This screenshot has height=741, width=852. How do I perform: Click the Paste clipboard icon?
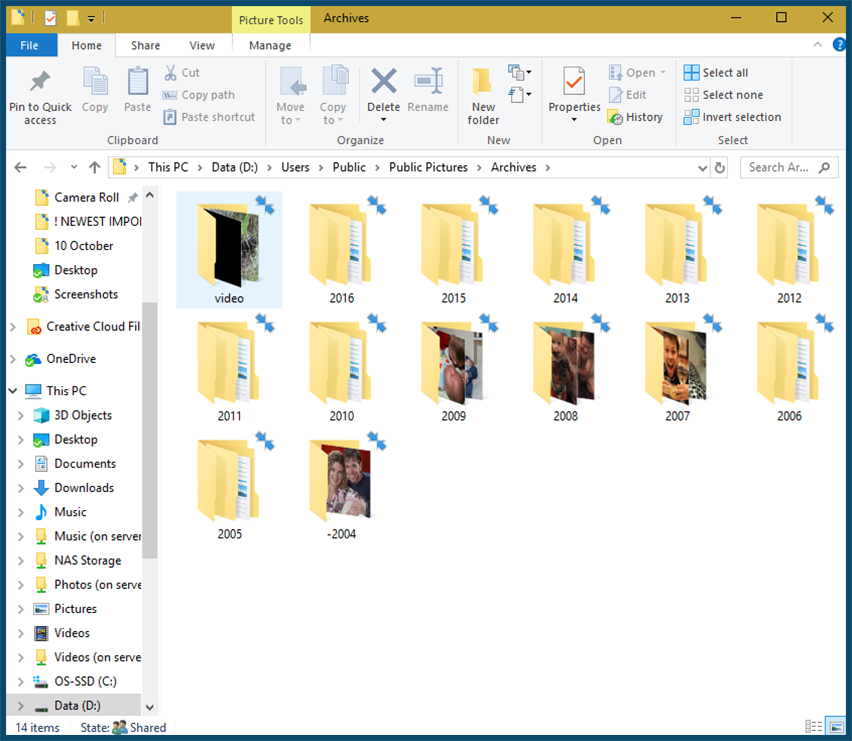pyautogui.click(x=137, y=81)
